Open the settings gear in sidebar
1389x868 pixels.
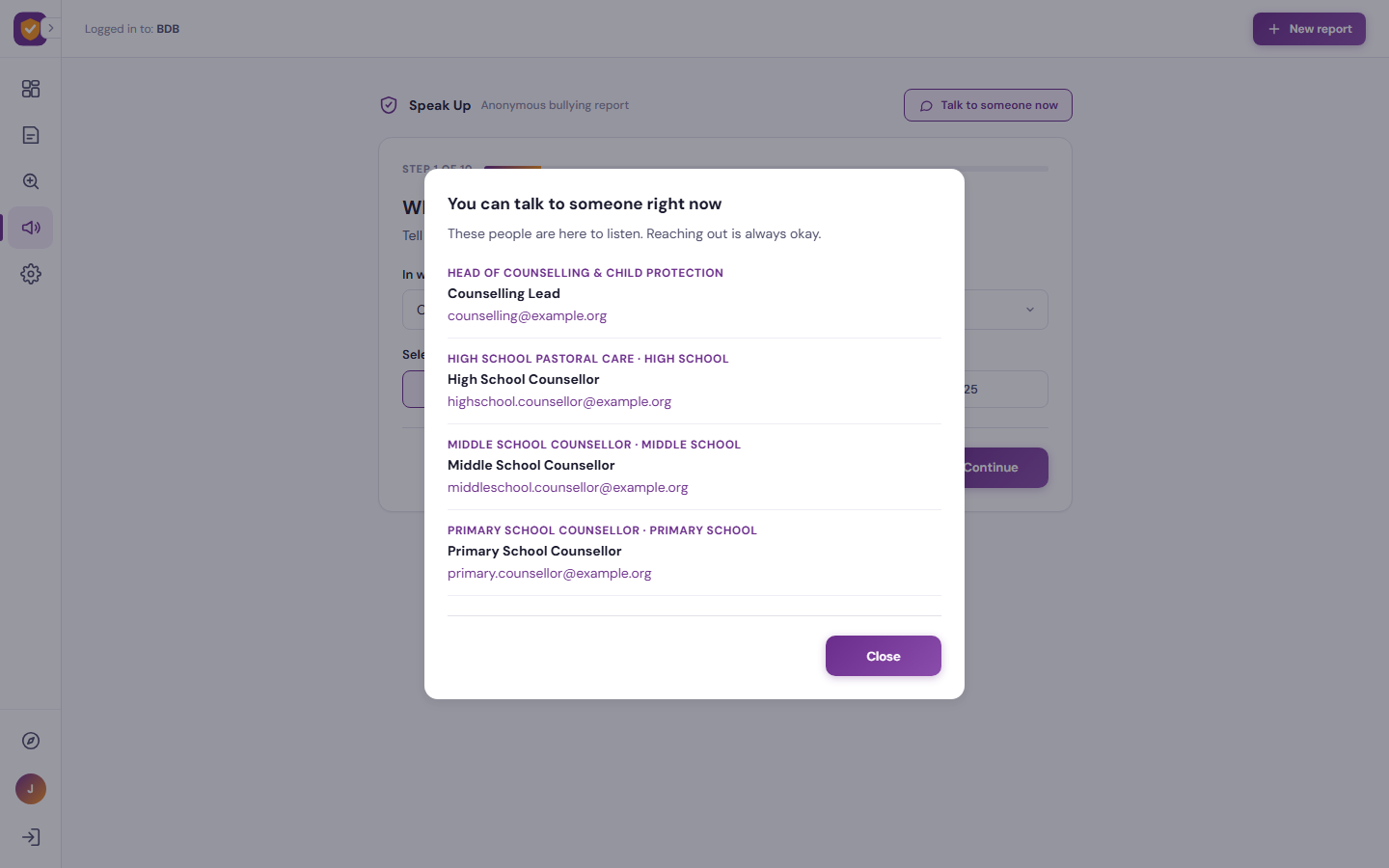(31, 274)
